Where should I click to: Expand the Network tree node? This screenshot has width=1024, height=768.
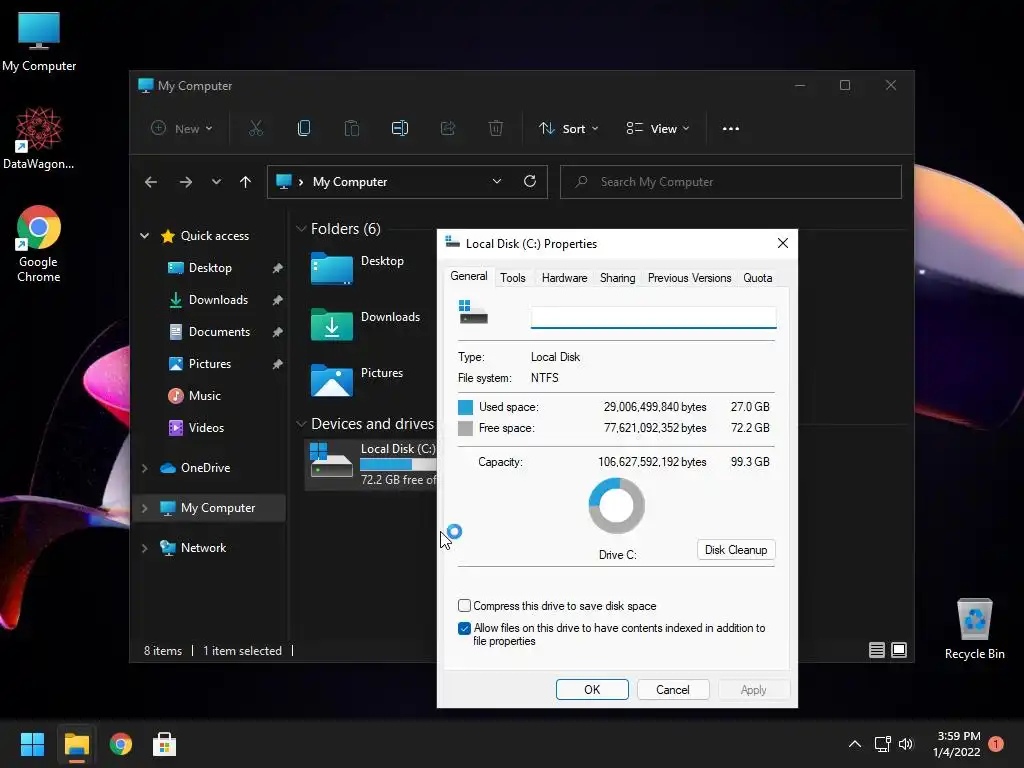click(x=144, y=548)
